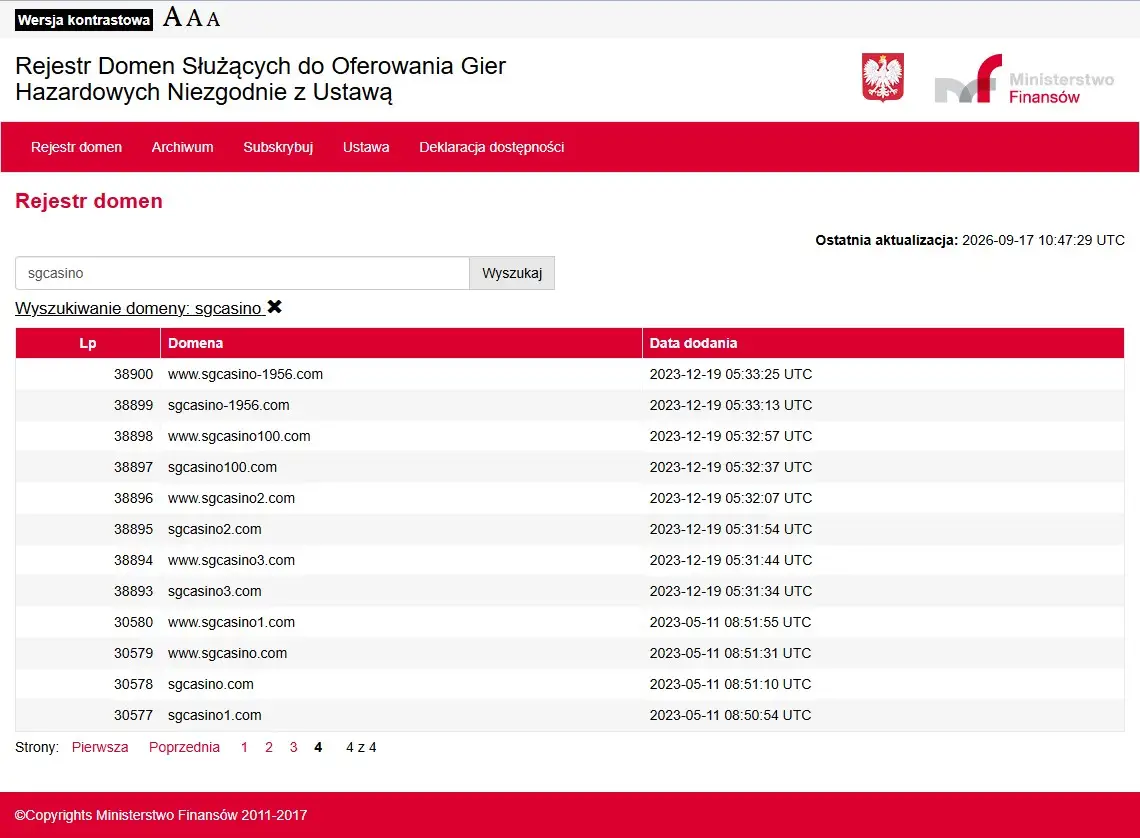
Task: Click the current page number 4
Action: click(x=318, y=747)
